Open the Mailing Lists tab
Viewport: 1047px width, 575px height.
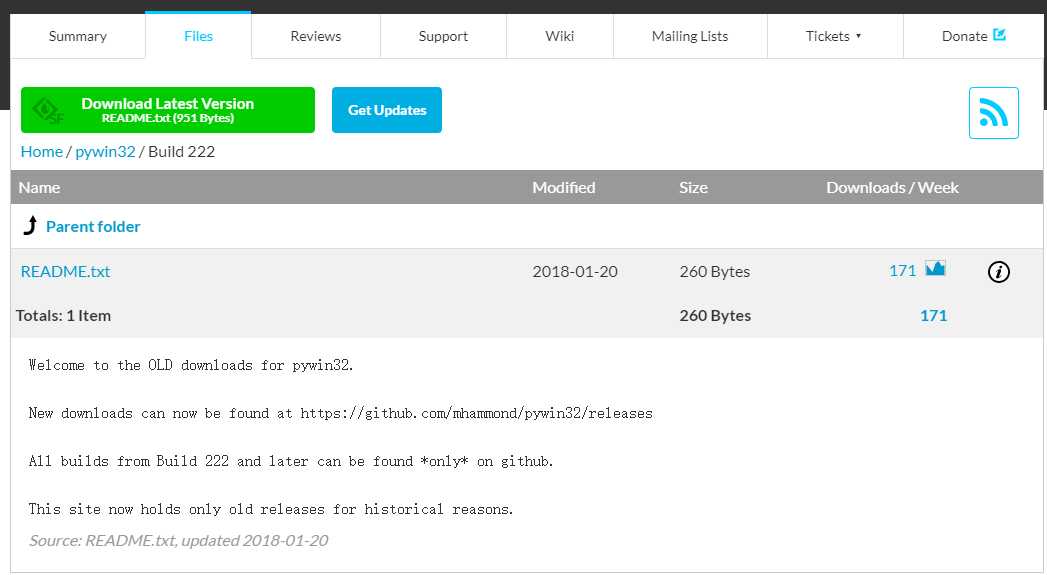(690, 36)
